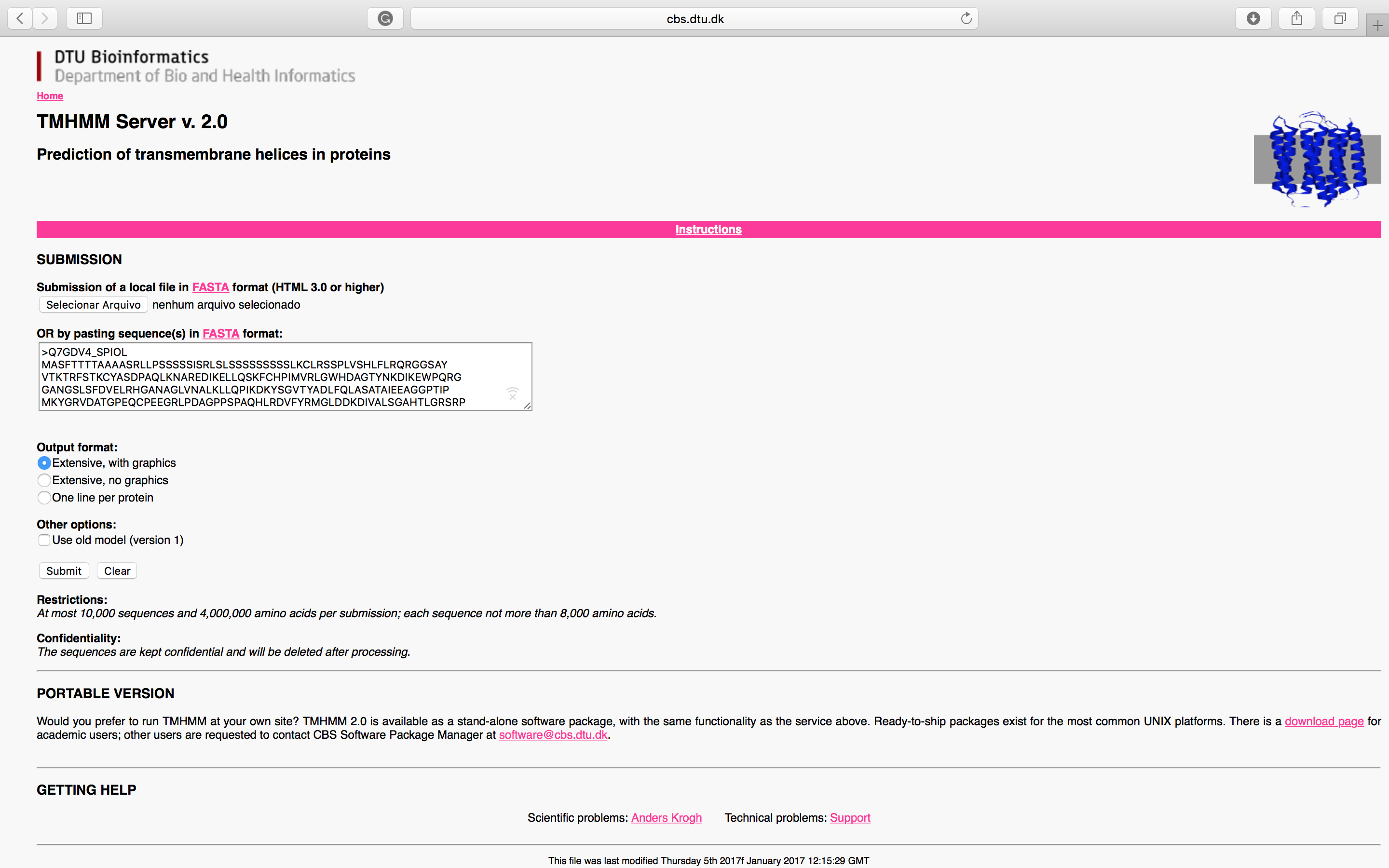
Task: Click the cbs.dtu.dk address bar
Action: [x=694, y=18]
